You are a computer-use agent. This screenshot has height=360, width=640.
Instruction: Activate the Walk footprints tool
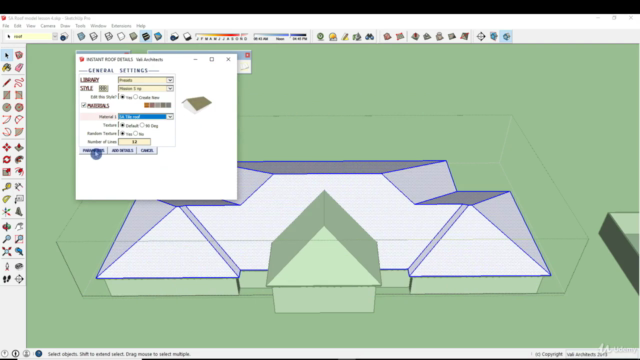click(7, 279)
